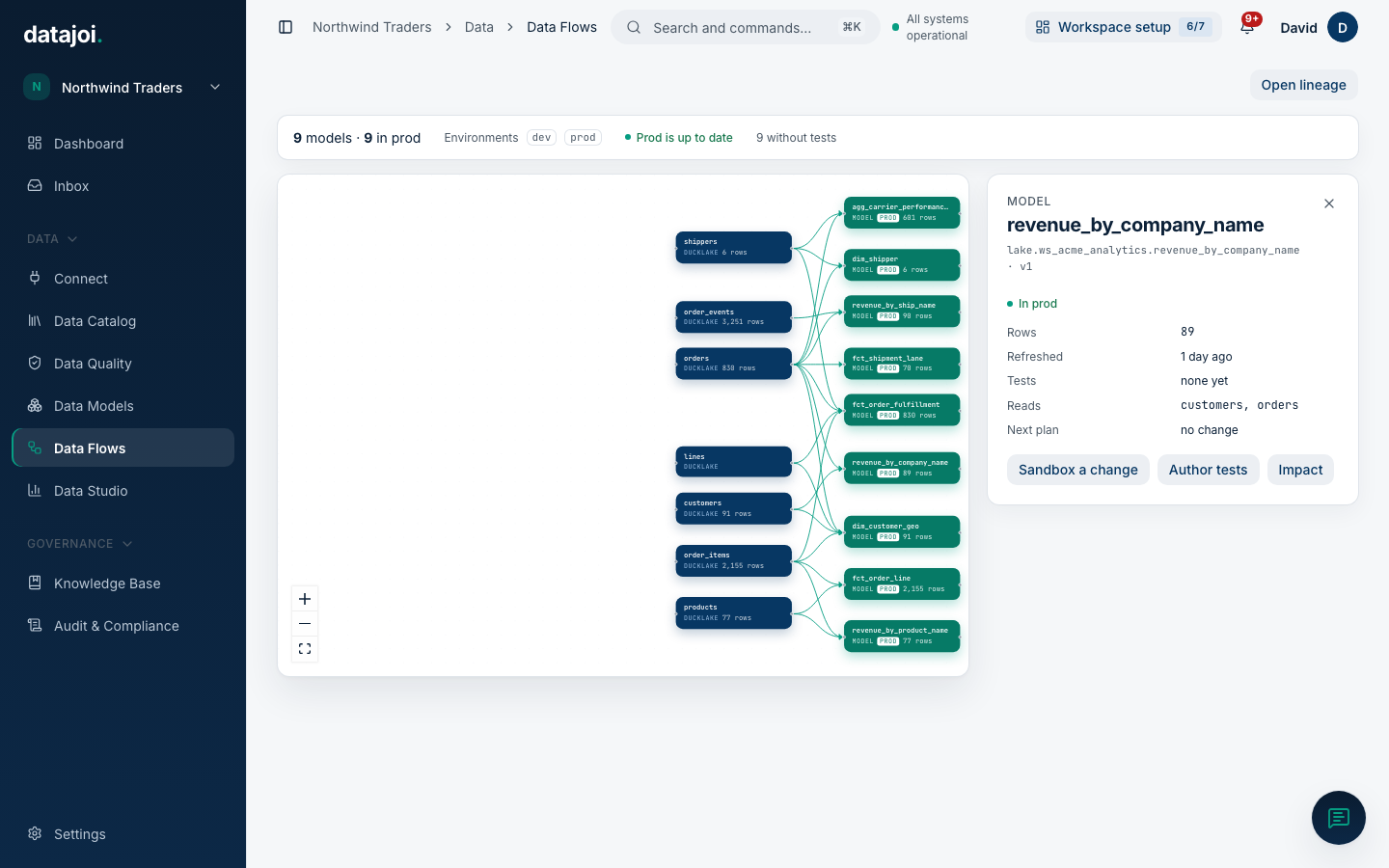Select the revenue_by_company_name model node
The height and width of the screenshot is (868, 1389).
[902, 468]
